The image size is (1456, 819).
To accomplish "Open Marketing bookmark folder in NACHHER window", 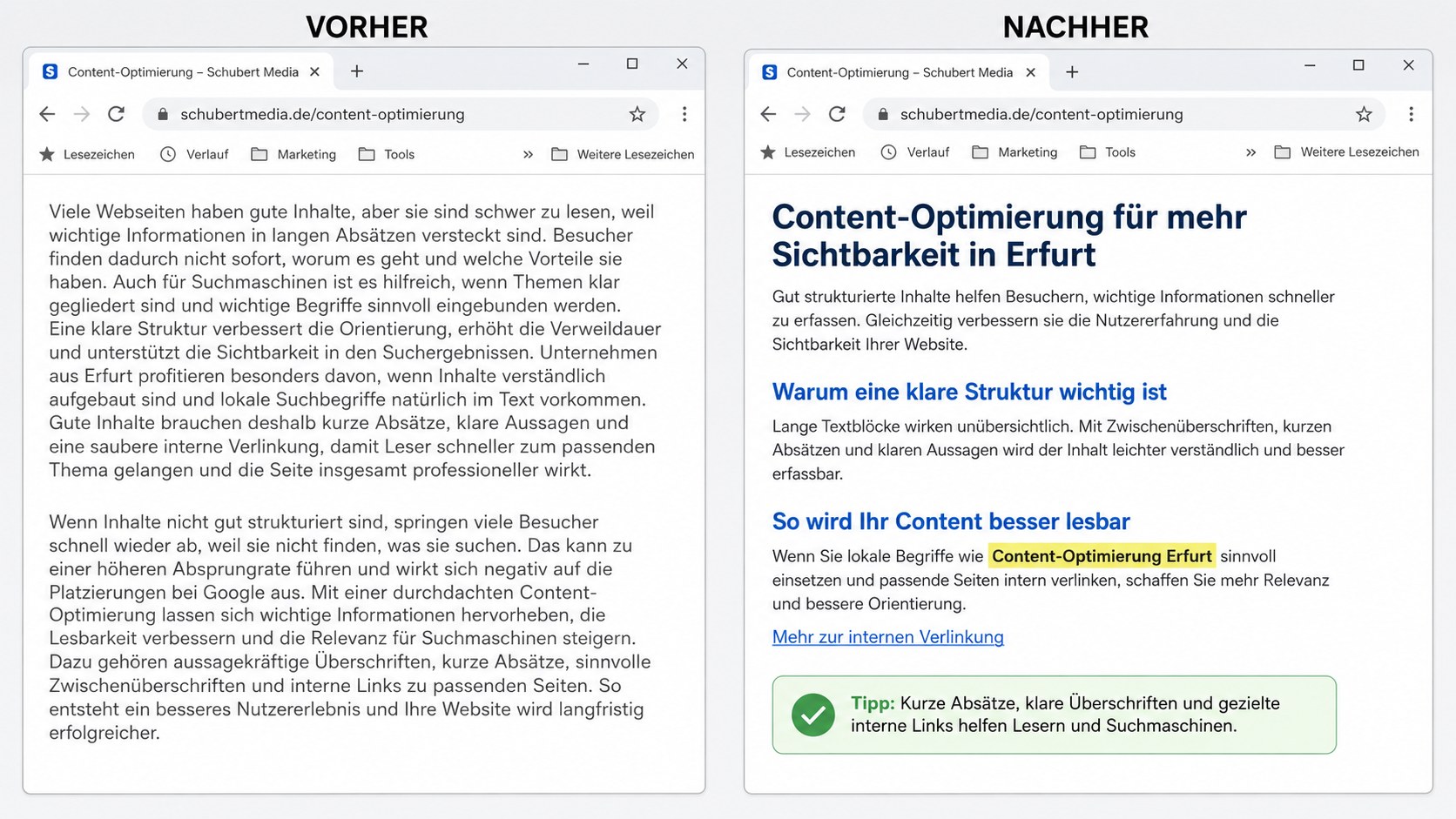I will click(1014, 152).
